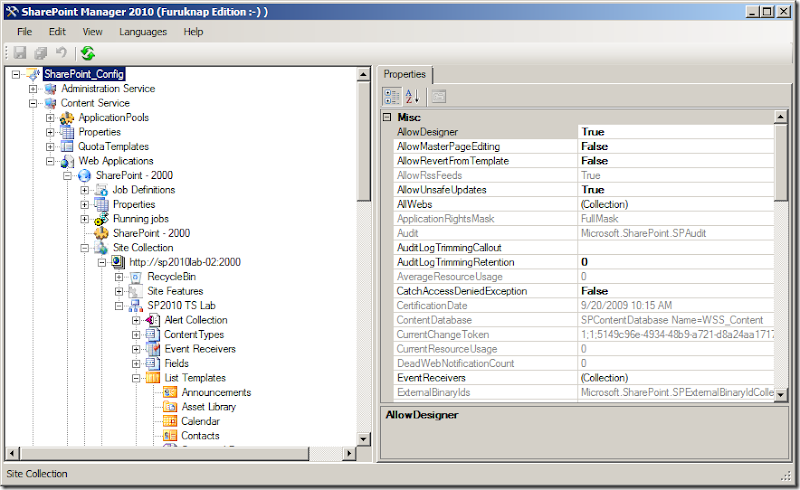
Task: Click the property grid scrollbar down arrow
Action: click(x=781, y=395)
